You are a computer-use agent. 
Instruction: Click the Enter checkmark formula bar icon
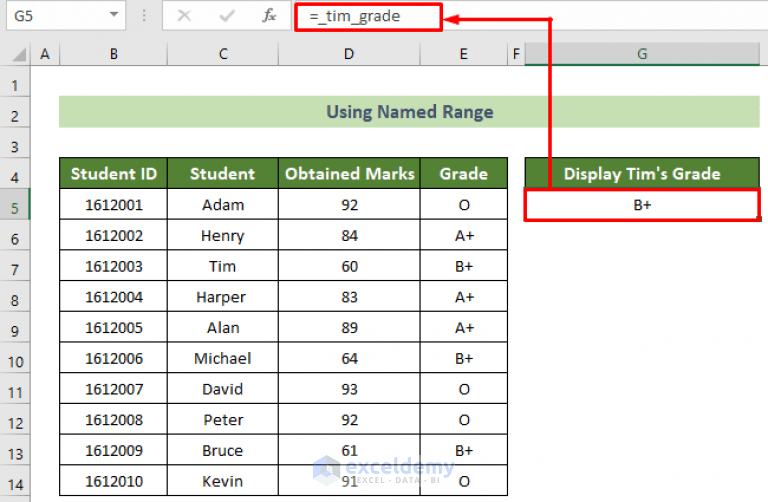(x=227, y=16)
